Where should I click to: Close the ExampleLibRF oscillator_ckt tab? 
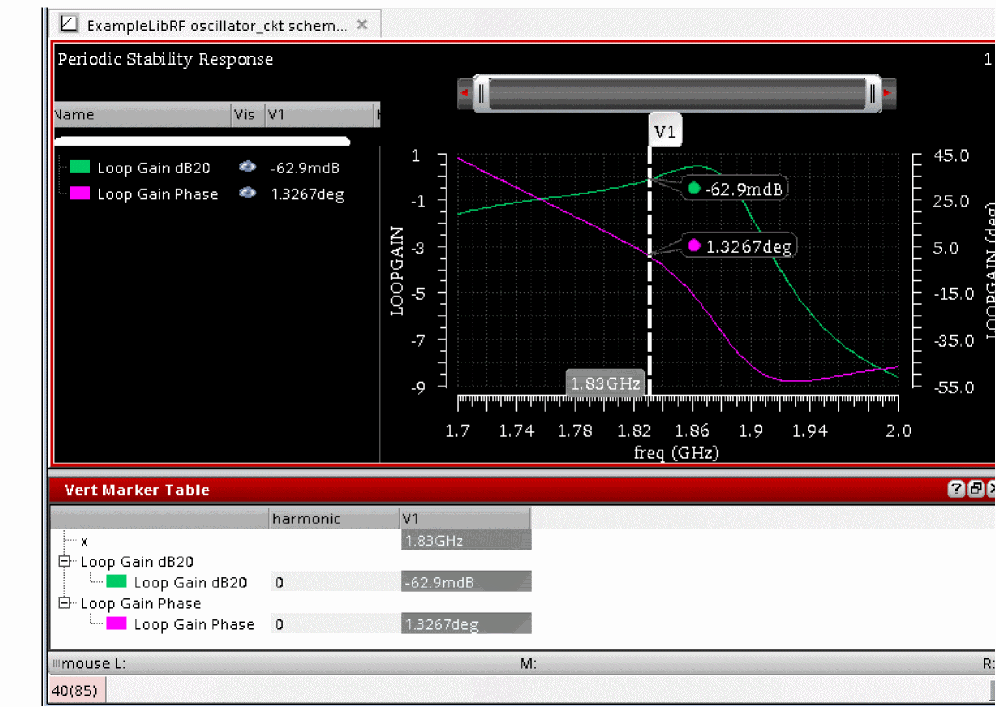[362, 25]
